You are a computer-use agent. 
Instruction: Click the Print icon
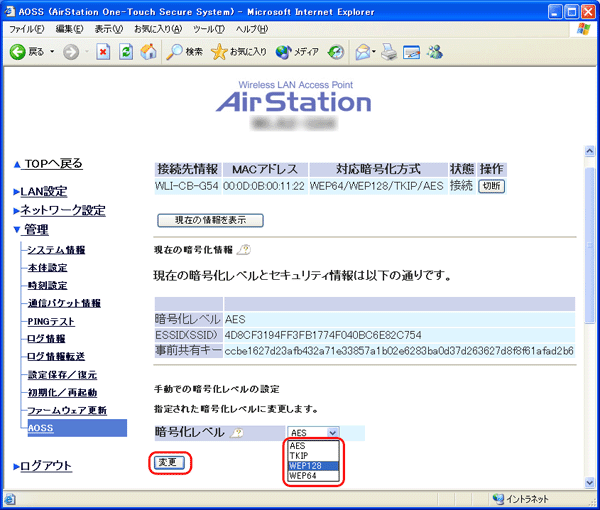click(x=389, y=52)
